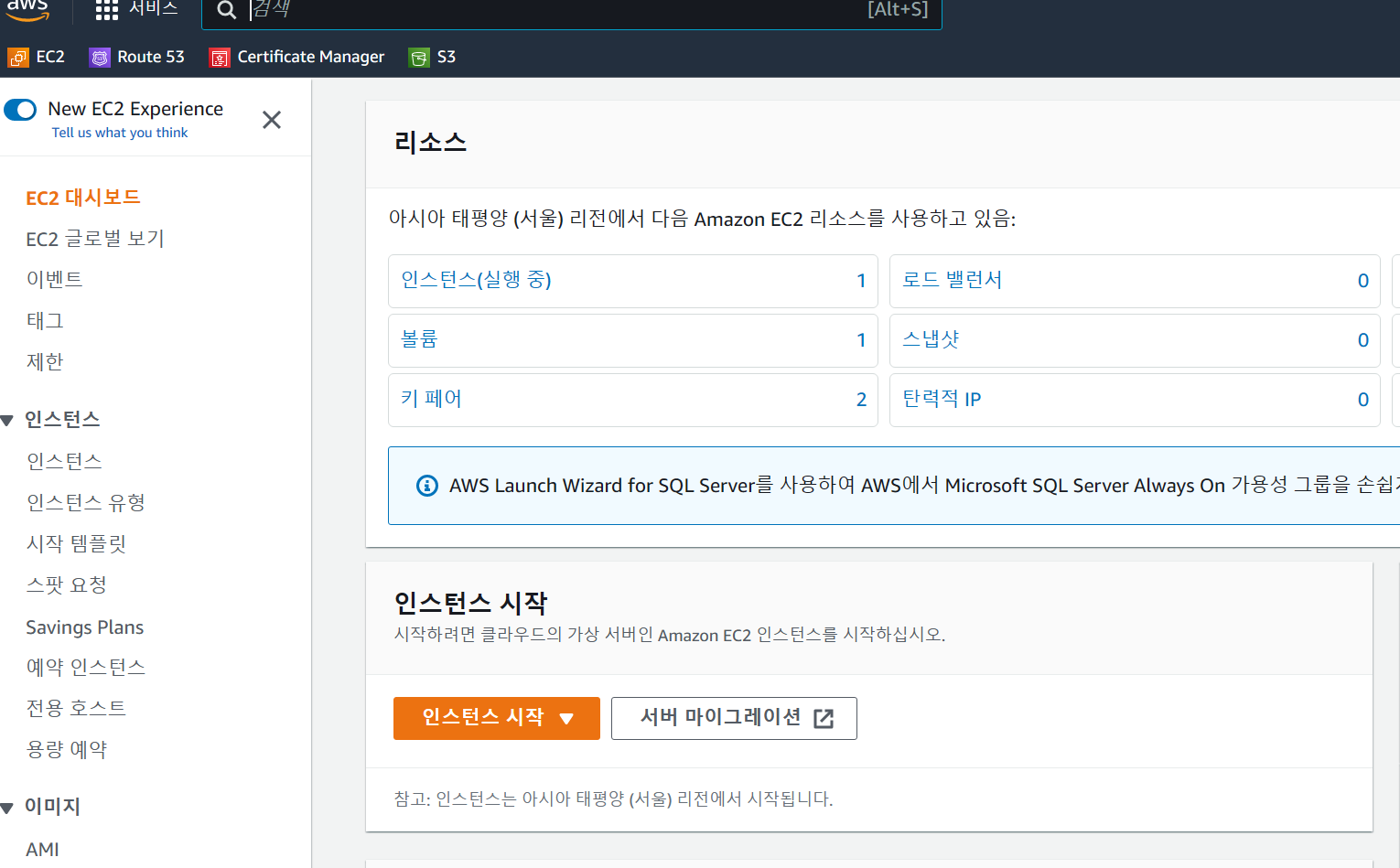This screenshot has height=868, width=1400.
Task: Open AMI in sidebar
Action: pos(42,850)
